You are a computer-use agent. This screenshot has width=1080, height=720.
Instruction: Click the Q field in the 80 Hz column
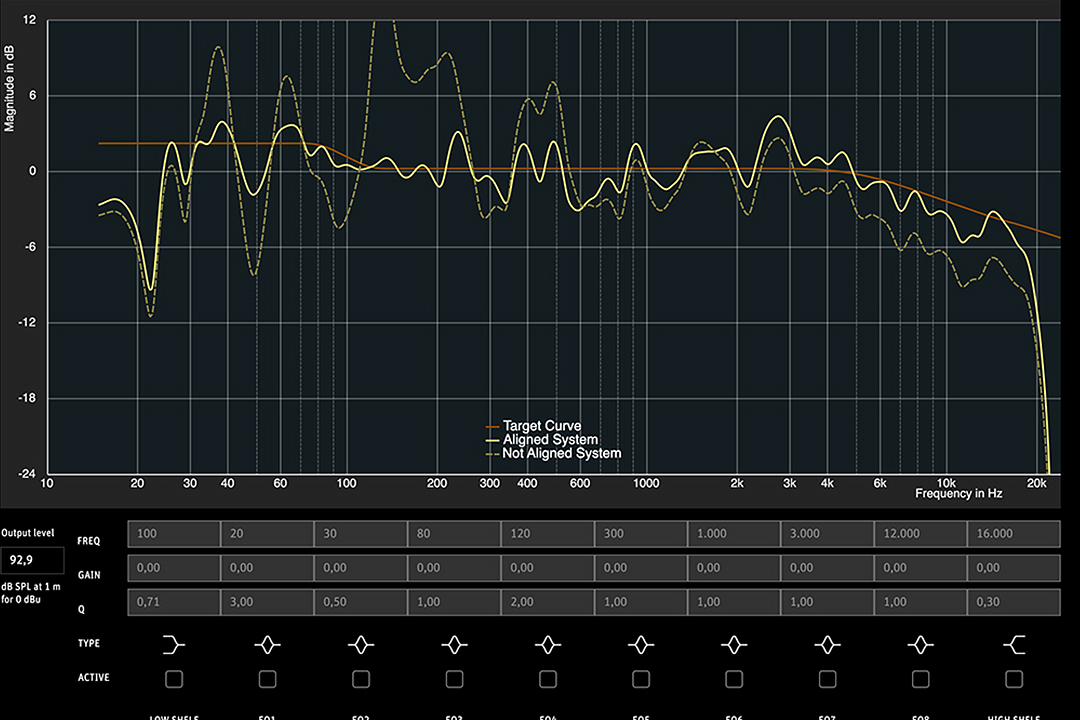(x=455, y=602)
